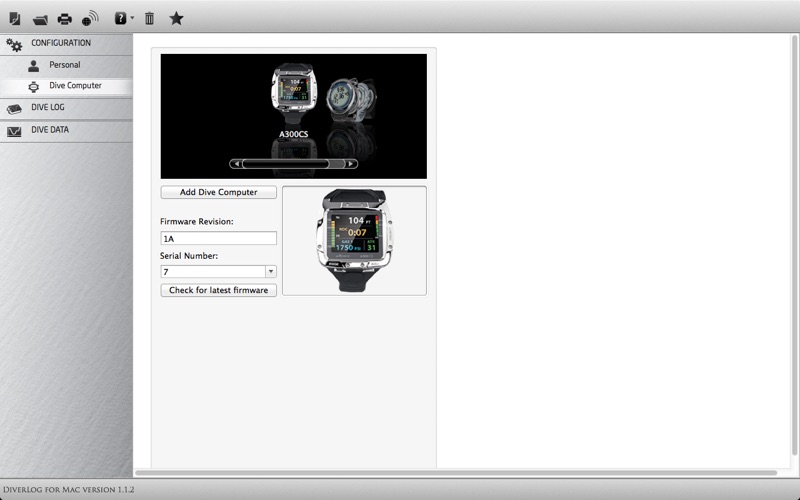Click carousel left arrow
This screenshot has height=500, width=800.
point(236,164)
